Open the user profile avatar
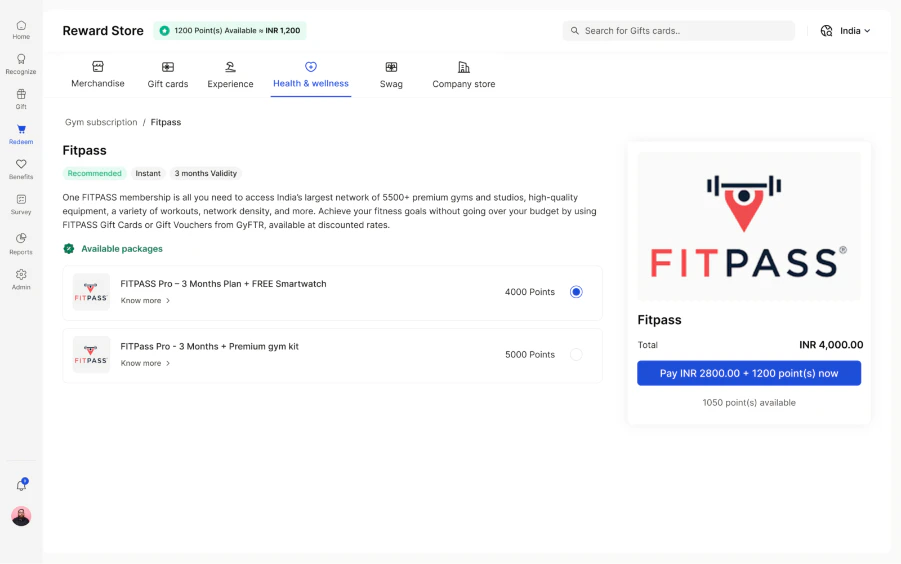The height and width of the screenshot is (564, 901). coord(21,516)
